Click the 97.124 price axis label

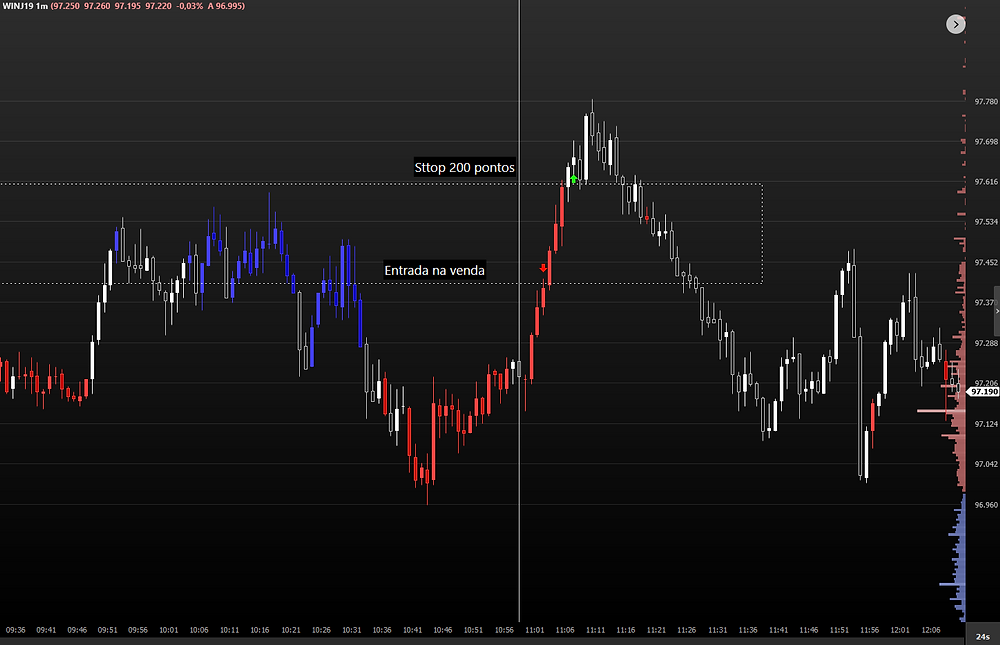pos(986,424)
